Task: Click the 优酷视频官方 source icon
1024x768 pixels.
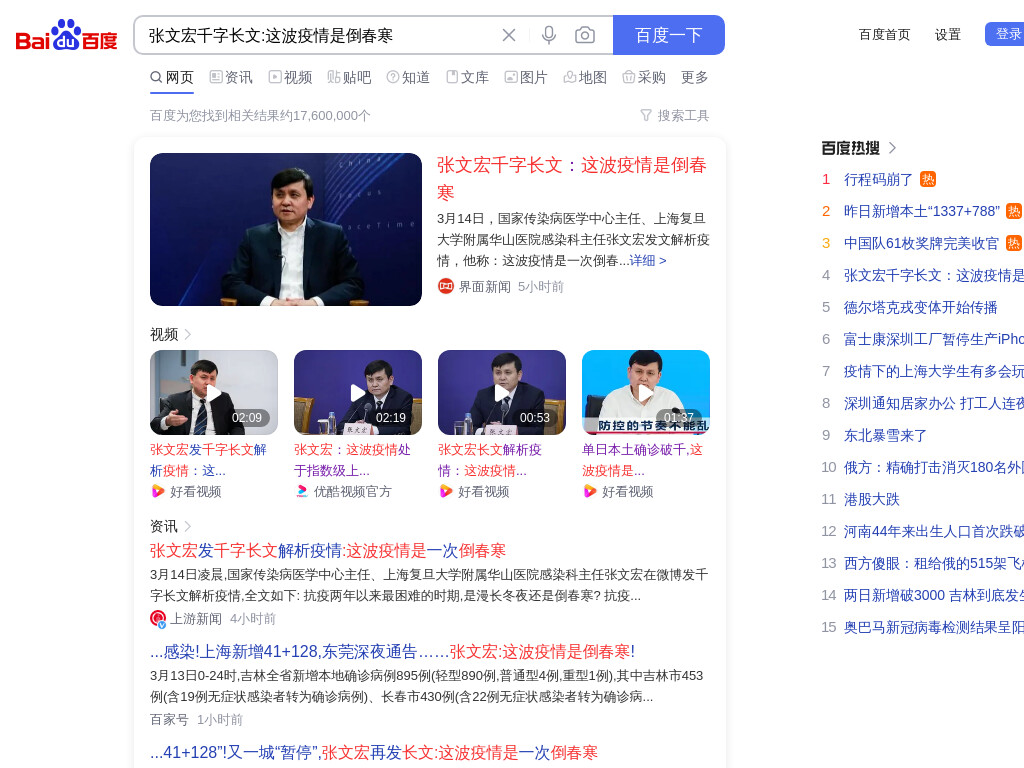Action: [302, 491]
